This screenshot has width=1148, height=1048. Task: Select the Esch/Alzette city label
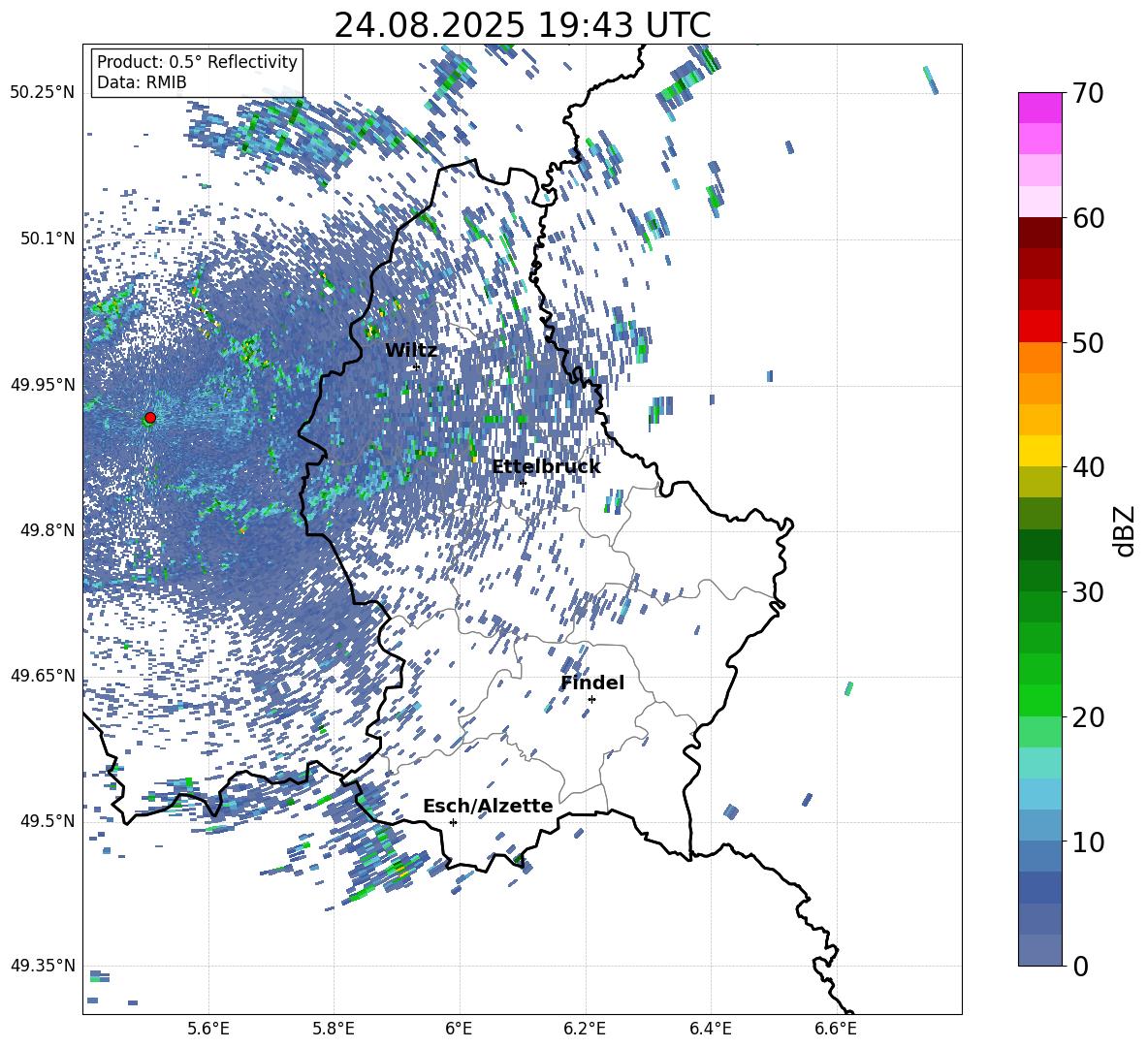pos(488,806)
